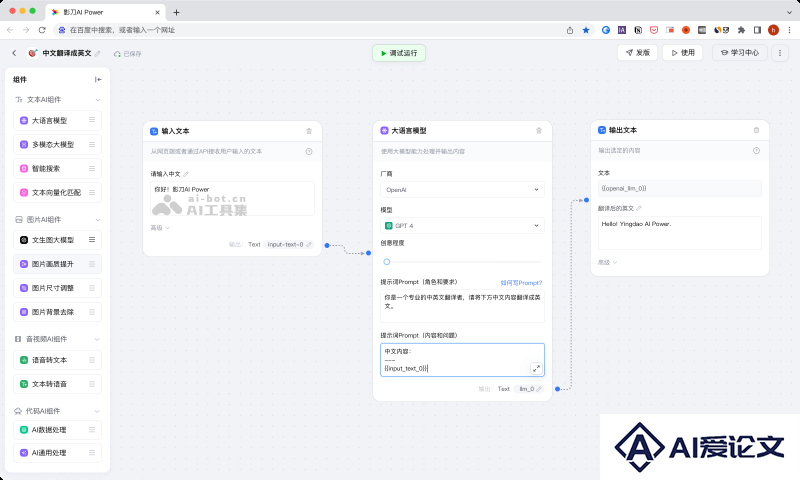Open the browser extensions puzzle icon
The width and height of the screenshot is (800, 480).
point(741,30)
